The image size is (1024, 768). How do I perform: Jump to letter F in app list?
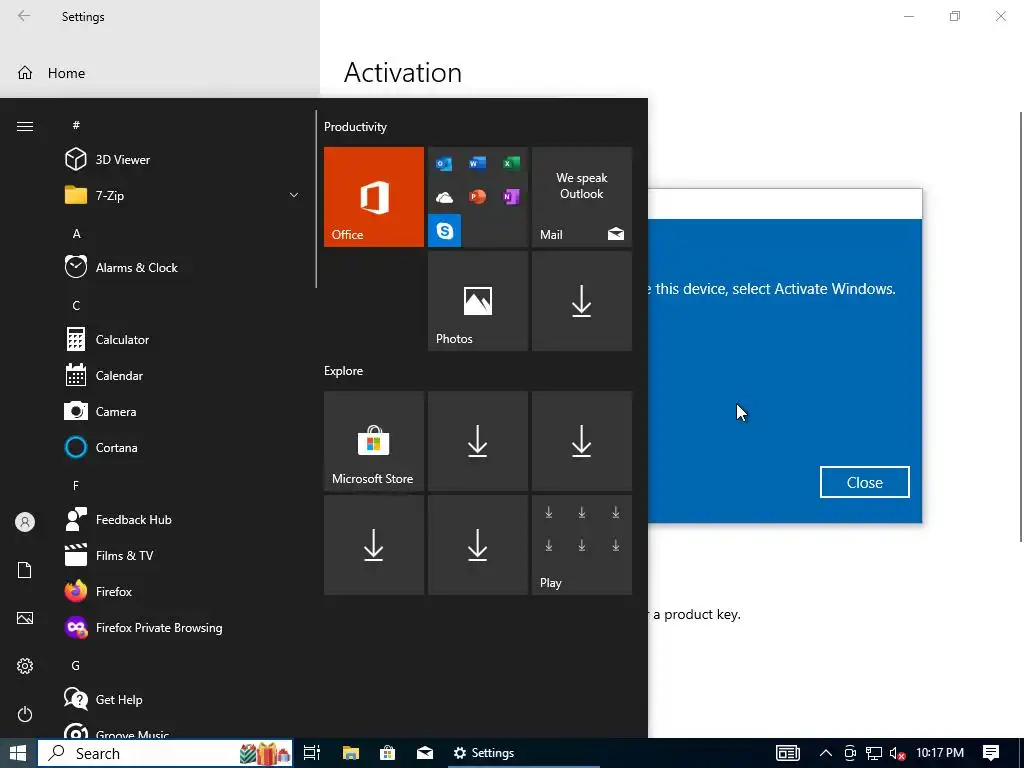(x=76, y=485)
